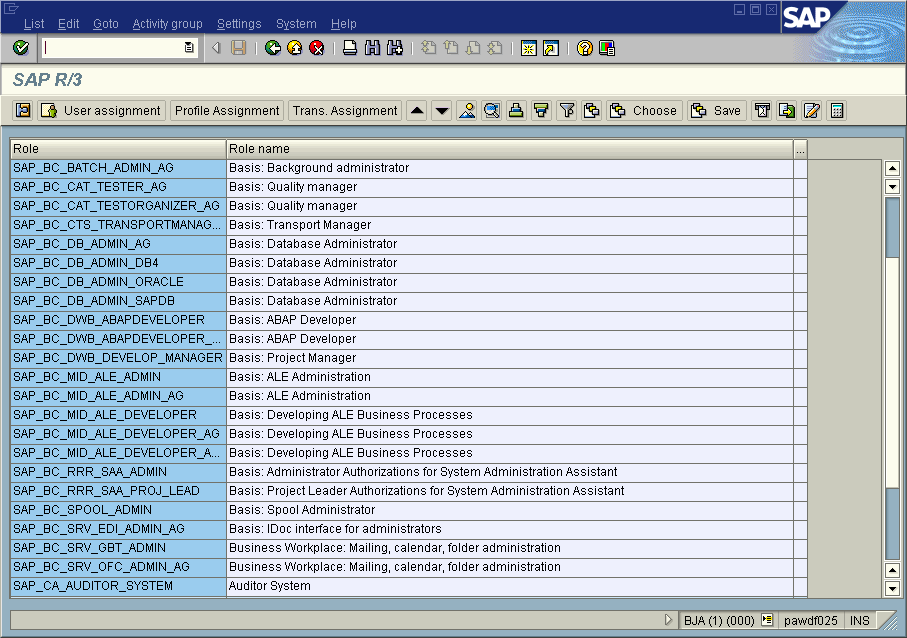Open the Goto menu

(105, 24)
